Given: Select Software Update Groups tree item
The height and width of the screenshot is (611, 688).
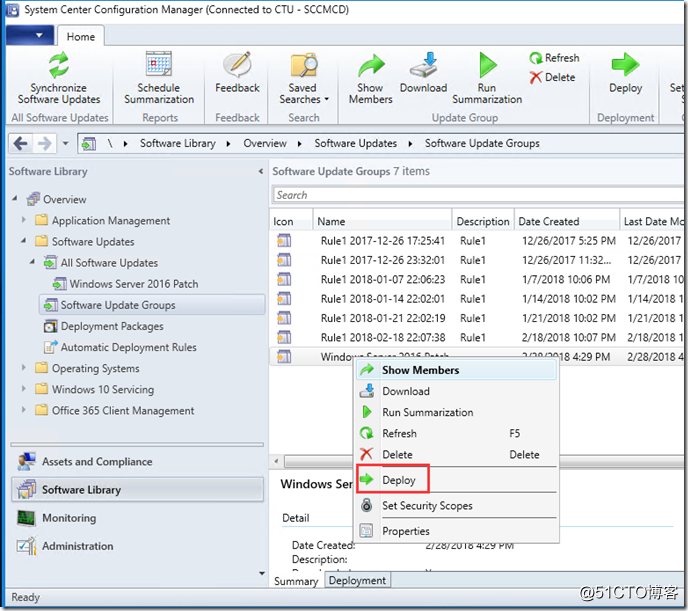Looking at the screenshot, I should click(152, 305).
